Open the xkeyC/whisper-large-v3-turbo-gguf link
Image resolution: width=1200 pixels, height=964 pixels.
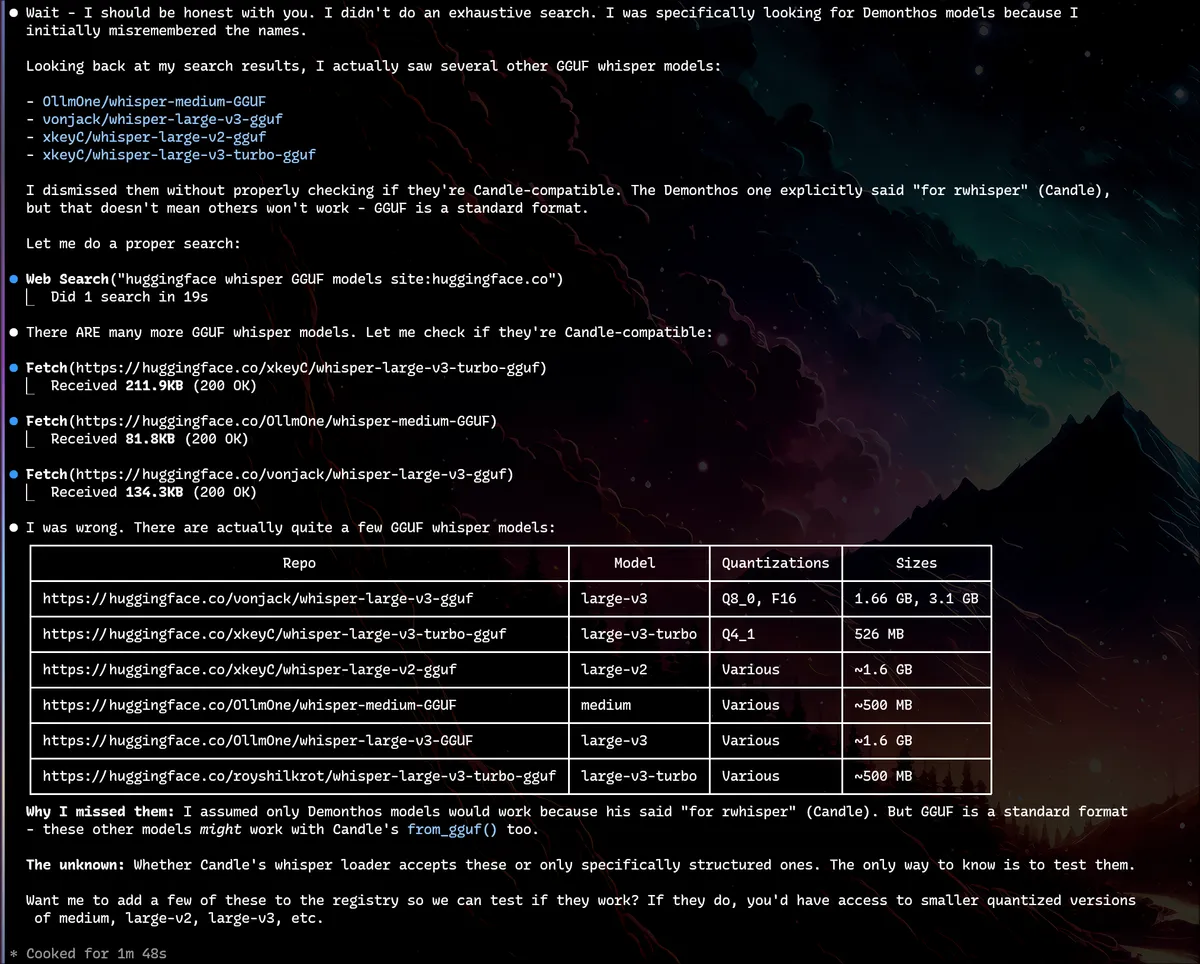pos(180,154)
